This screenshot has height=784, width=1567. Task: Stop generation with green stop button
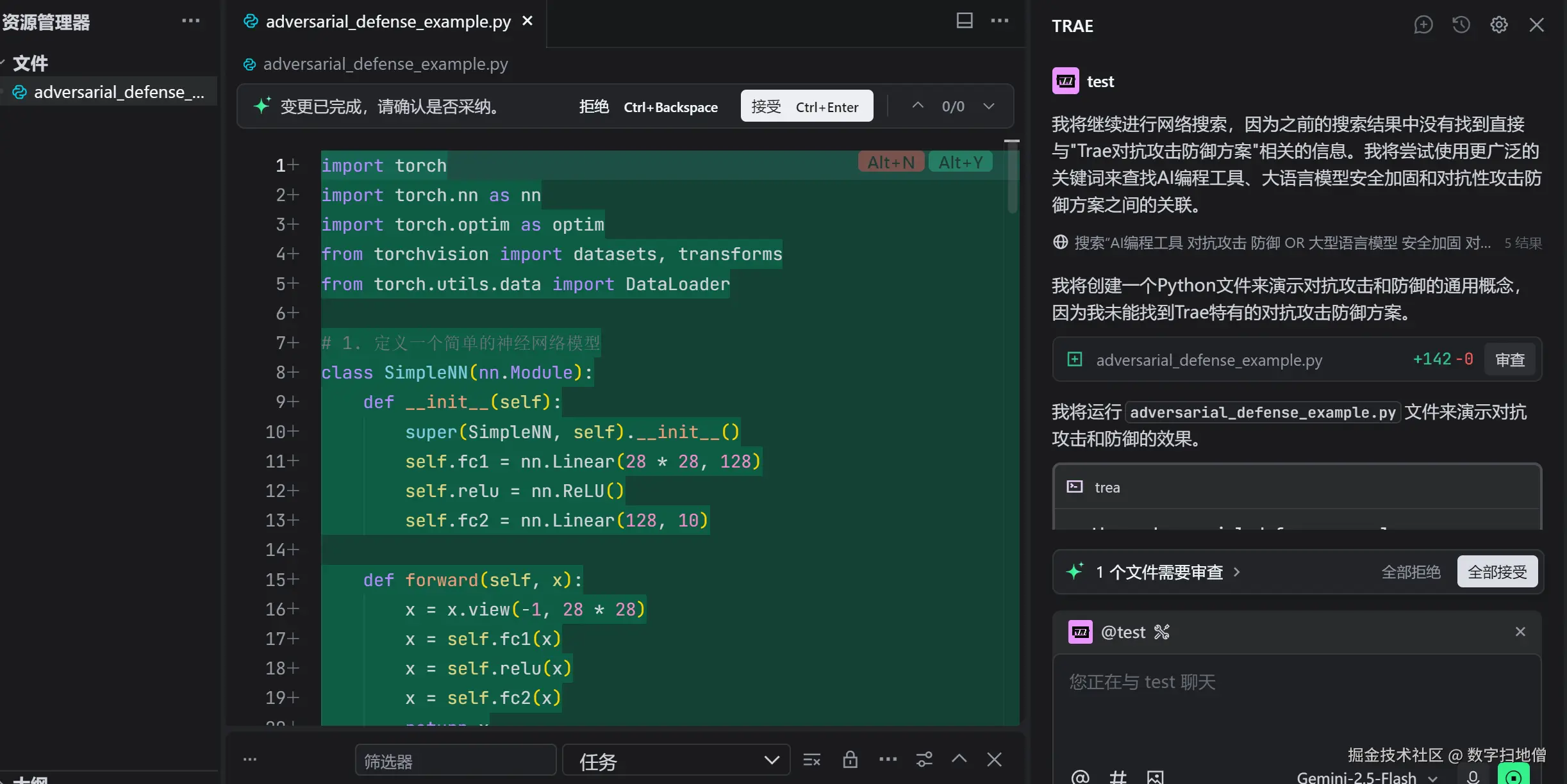pos(1513,776)
